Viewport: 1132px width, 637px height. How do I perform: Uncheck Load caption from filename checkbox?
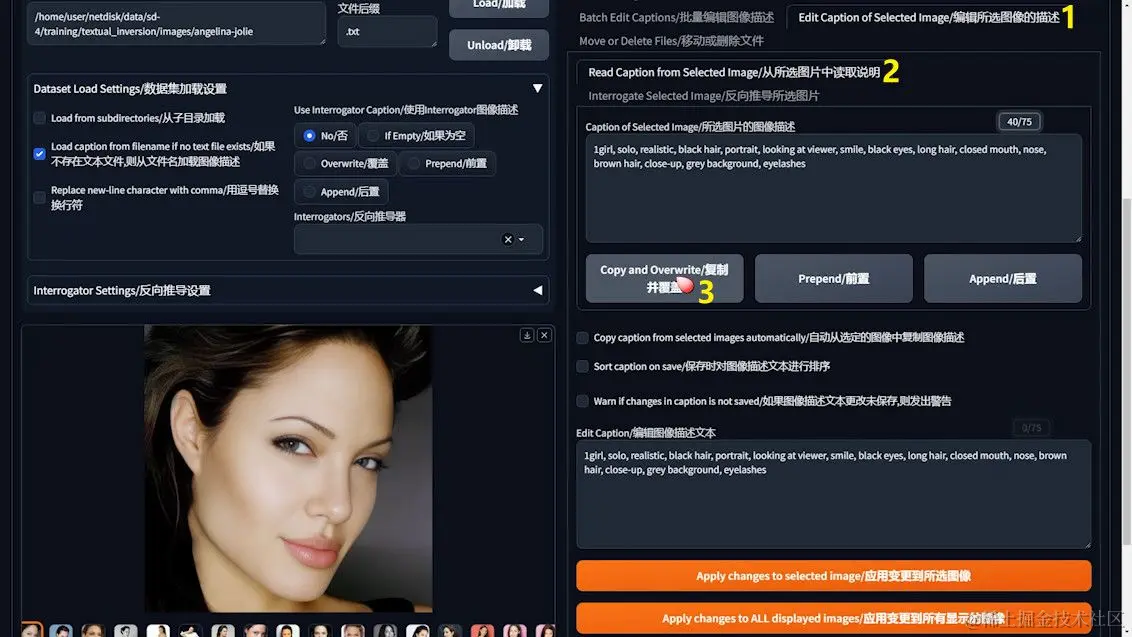tap(40, 153)
